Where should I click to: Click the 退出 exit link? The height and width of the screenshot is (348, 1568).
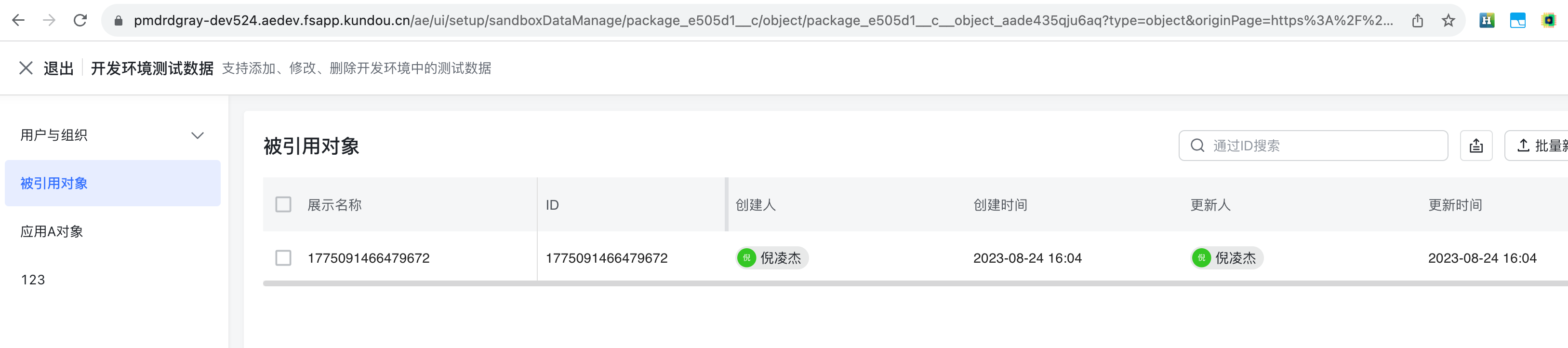point(58,68)
